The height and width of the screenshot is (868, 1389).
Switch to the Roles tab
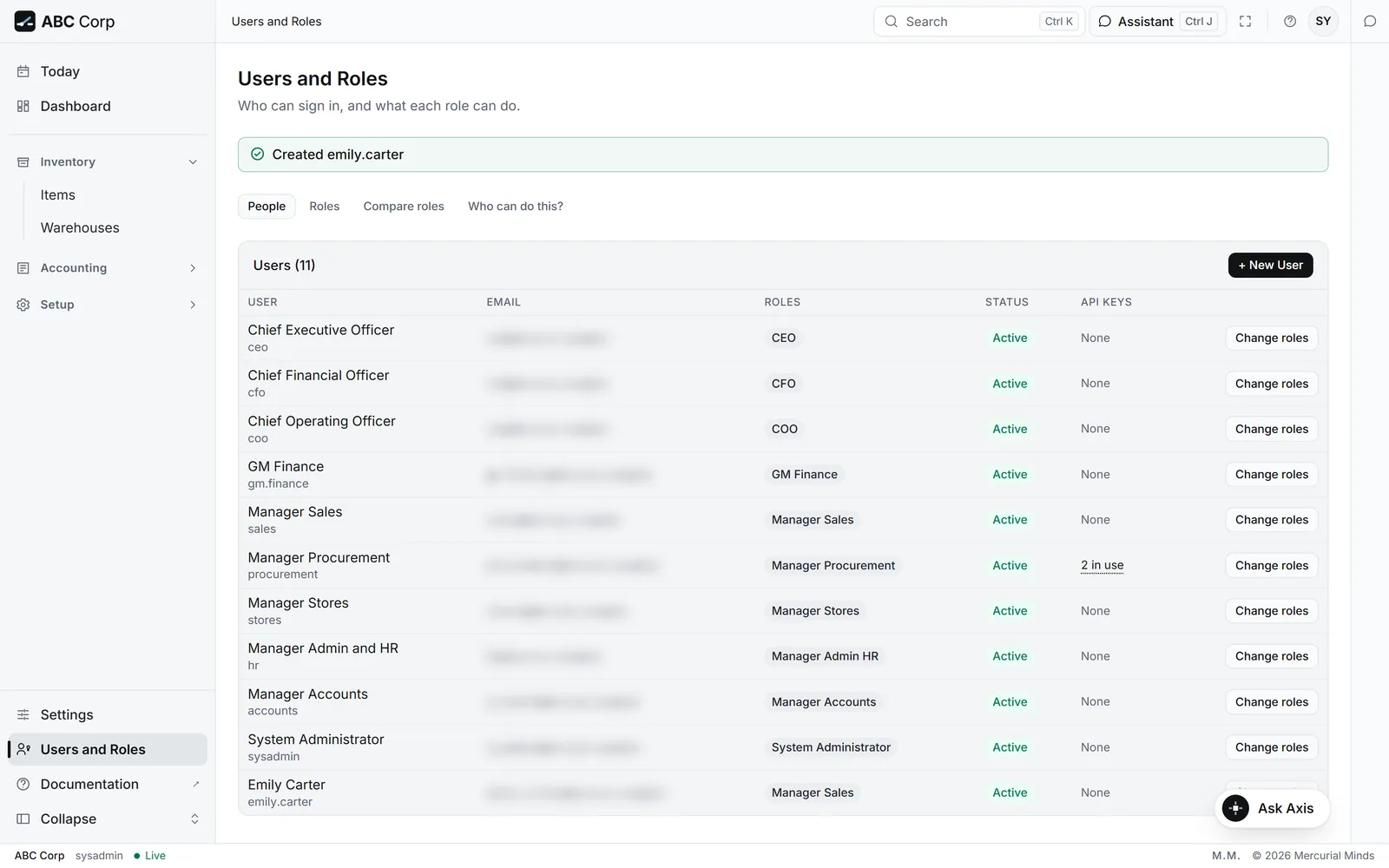(325, 207)
